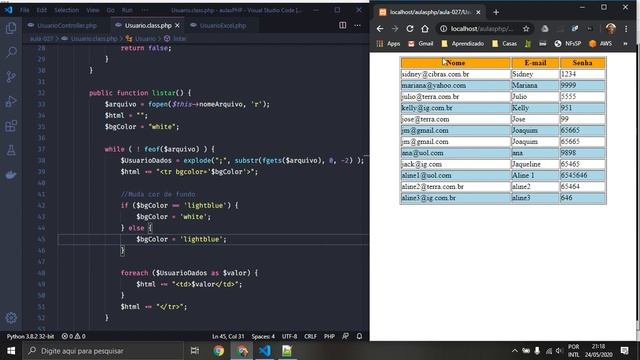The width and height of the screenshot is (640, 360).
Task: Open the Apps bookmark shortcut
Action: [x=388, y=44]
